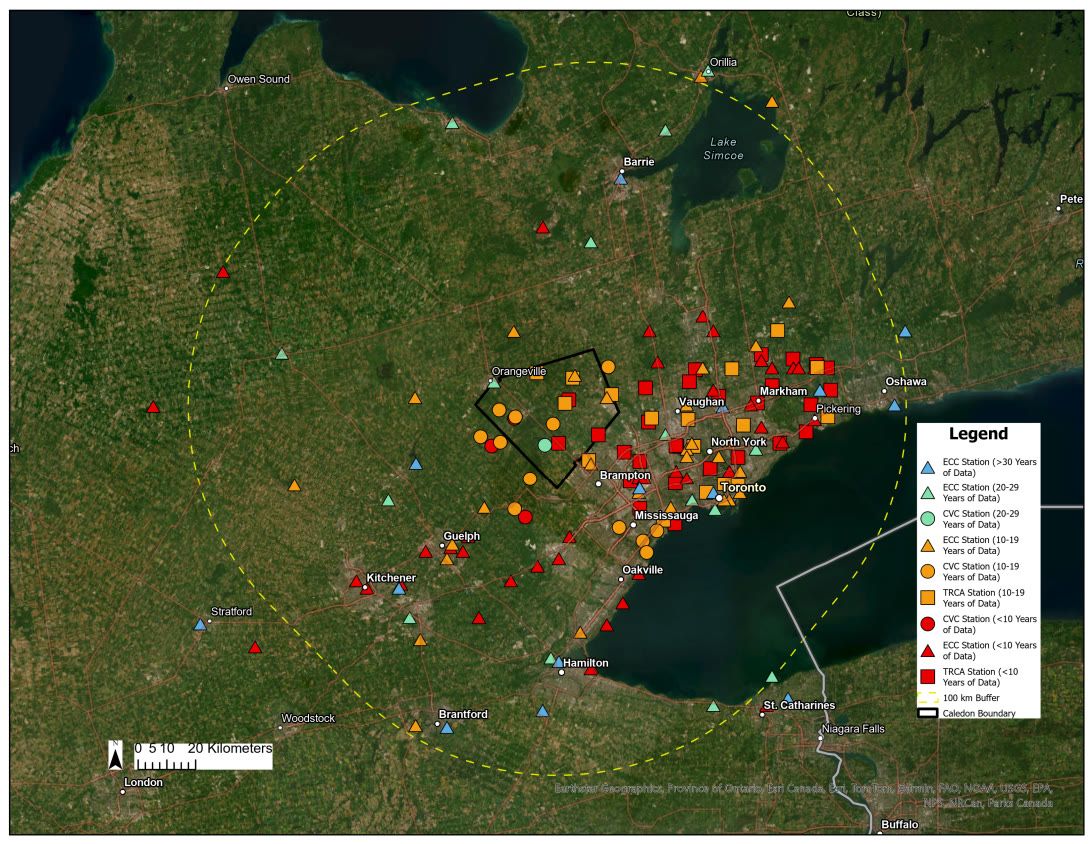The height and width of the screenshot is (844, 1092).
Task: Click the Stratford label
Action: click(x=231, y=611)
